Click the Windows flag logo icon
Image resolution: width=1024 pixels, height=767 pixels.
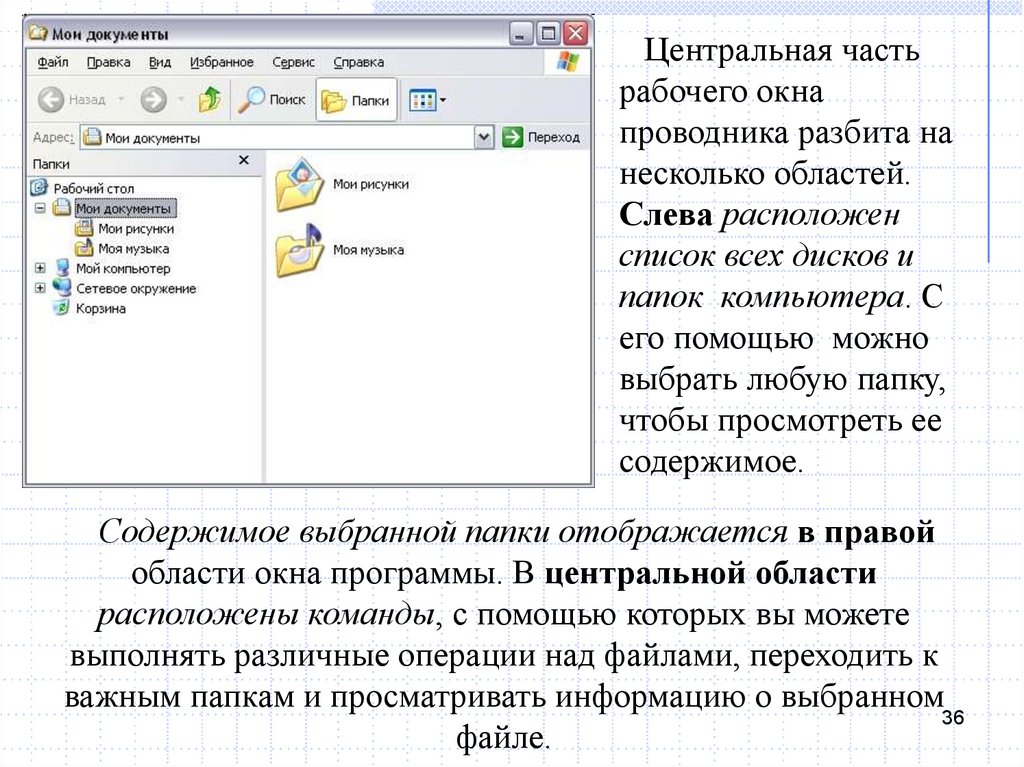click(568, 62)
